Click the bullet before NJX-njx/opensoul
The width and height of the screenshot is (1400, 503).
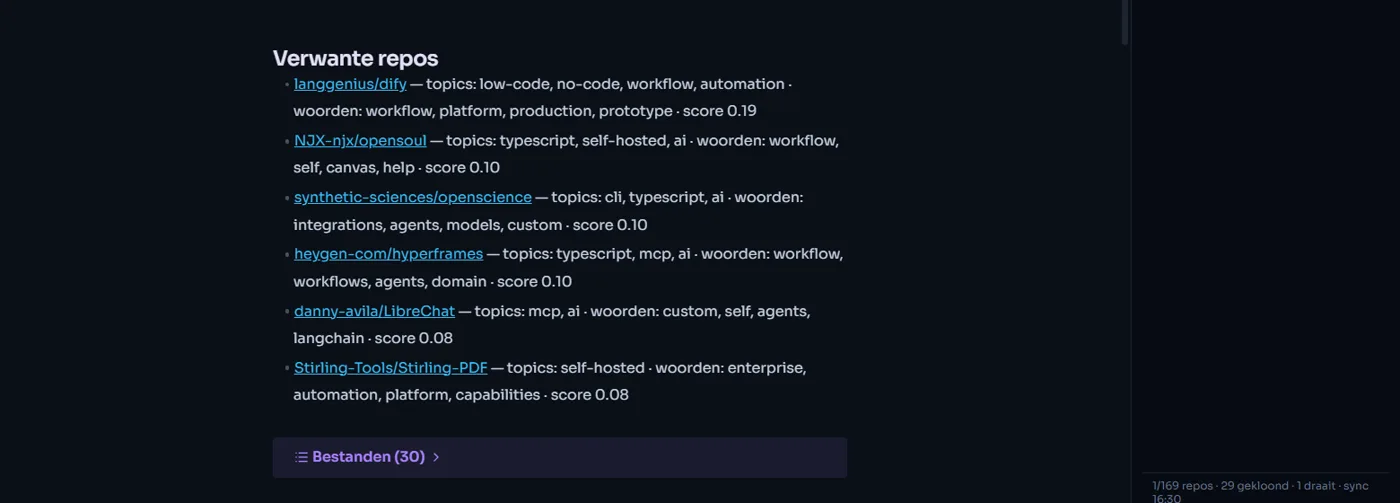pos(287,142)
